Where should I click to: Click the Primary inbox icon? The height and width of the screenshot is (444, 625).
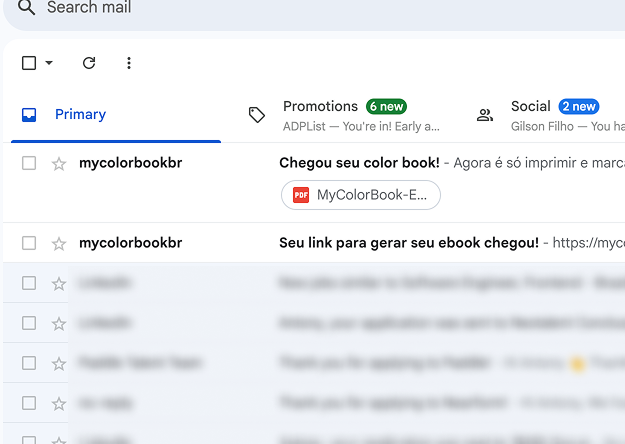[x=29, y=115]
